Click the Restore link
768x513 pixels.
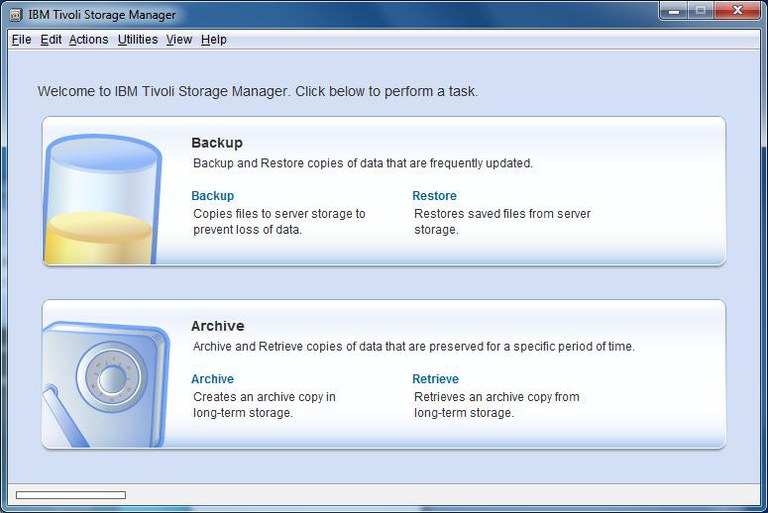coord(434,196)
